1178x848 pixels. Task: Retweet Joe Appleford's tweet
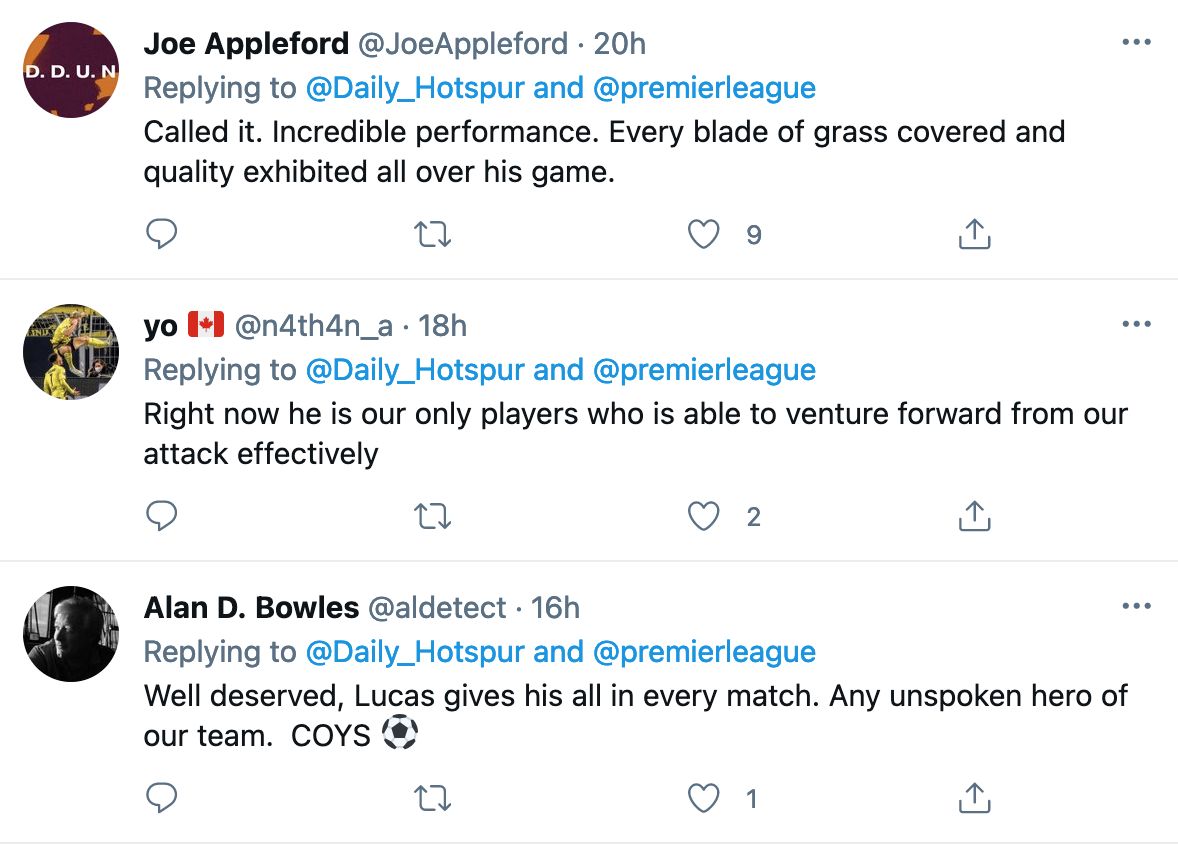(432, 234)
